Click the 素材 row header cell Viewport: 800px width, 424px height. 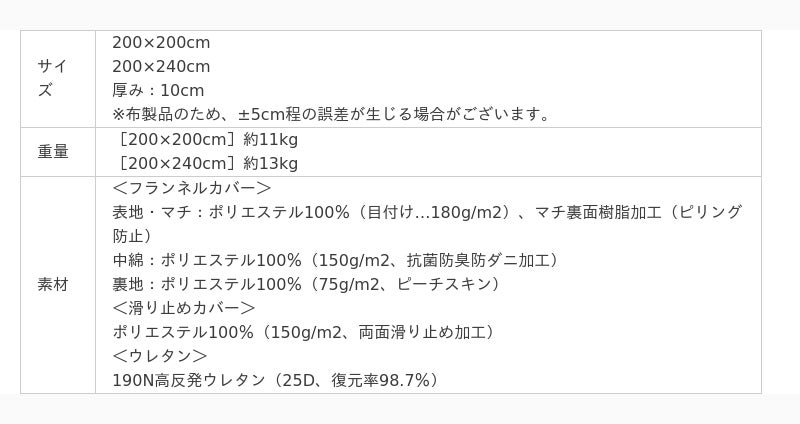53,284
